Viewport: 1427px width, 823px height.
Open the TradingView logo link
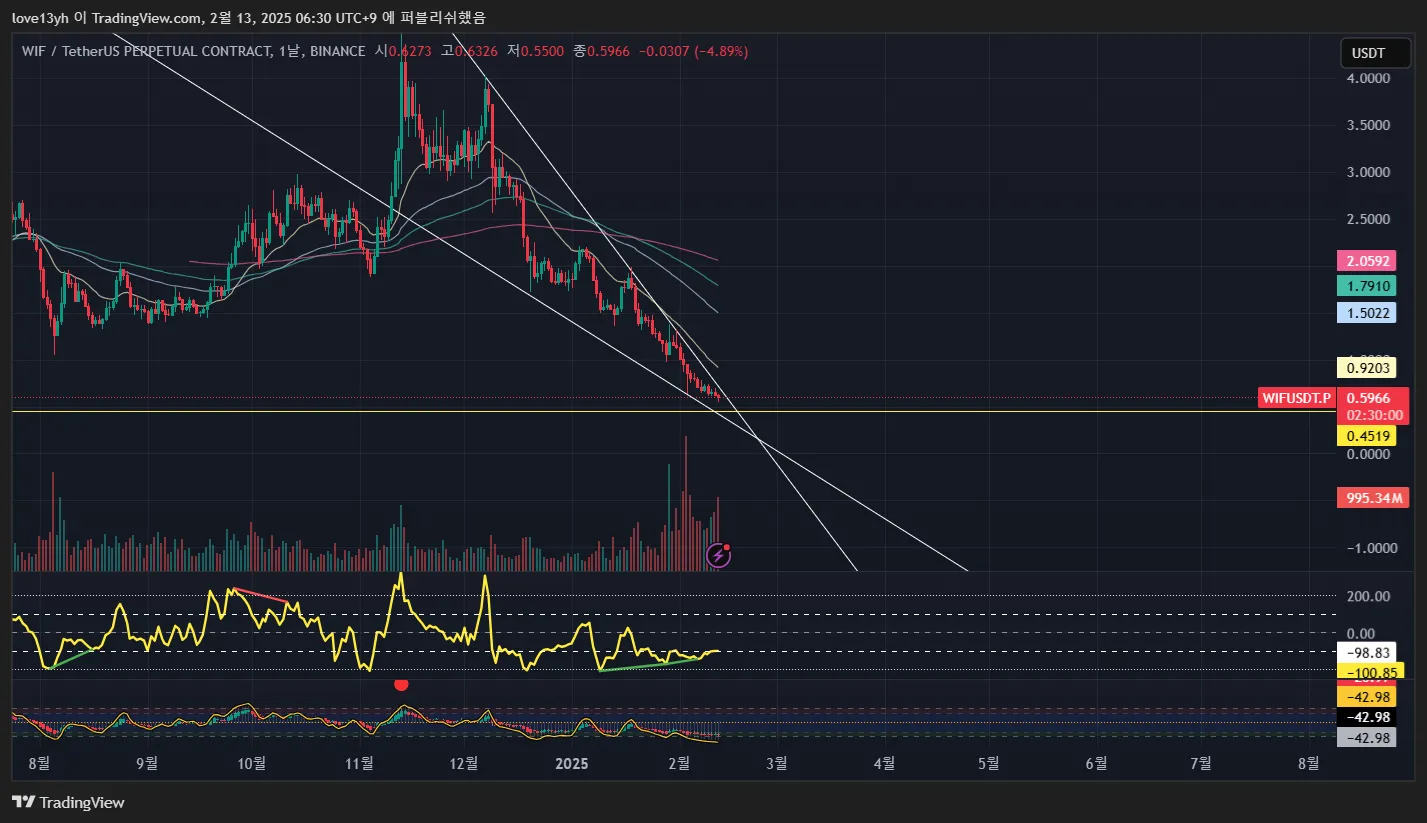[x=68, y=802]
